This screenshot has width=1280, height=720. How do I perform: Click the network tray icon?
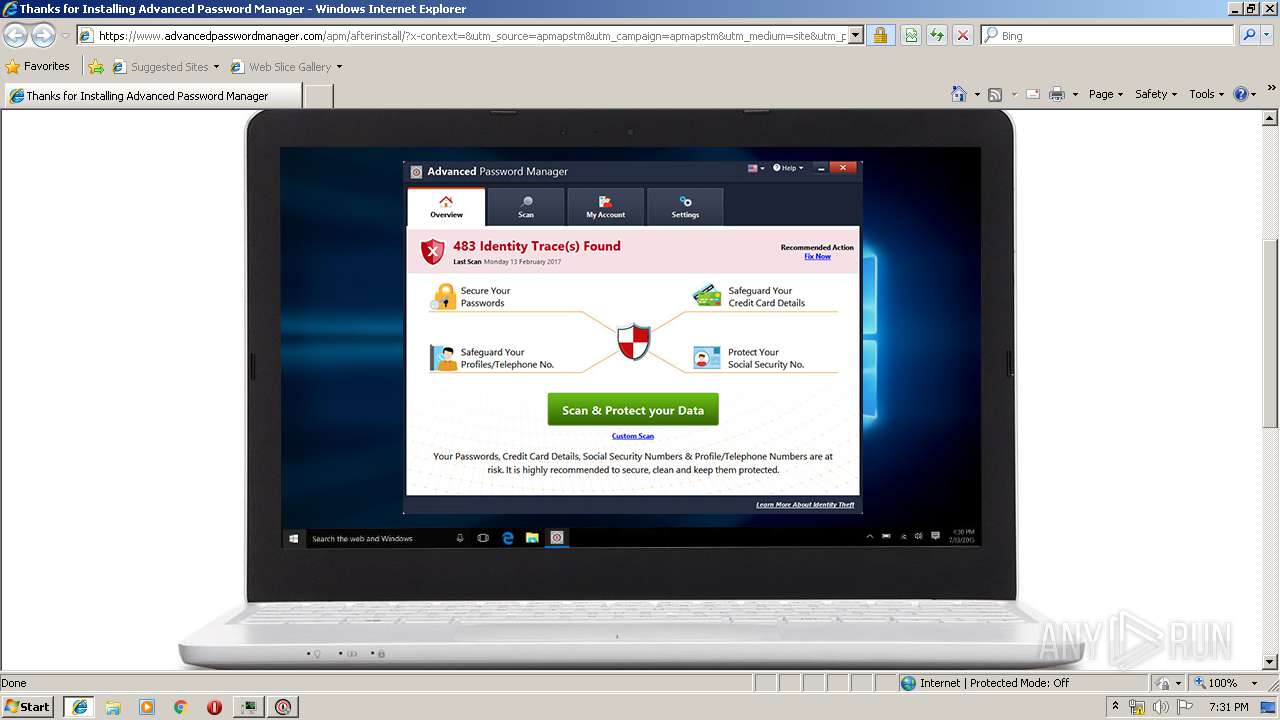pos(1137,707)
